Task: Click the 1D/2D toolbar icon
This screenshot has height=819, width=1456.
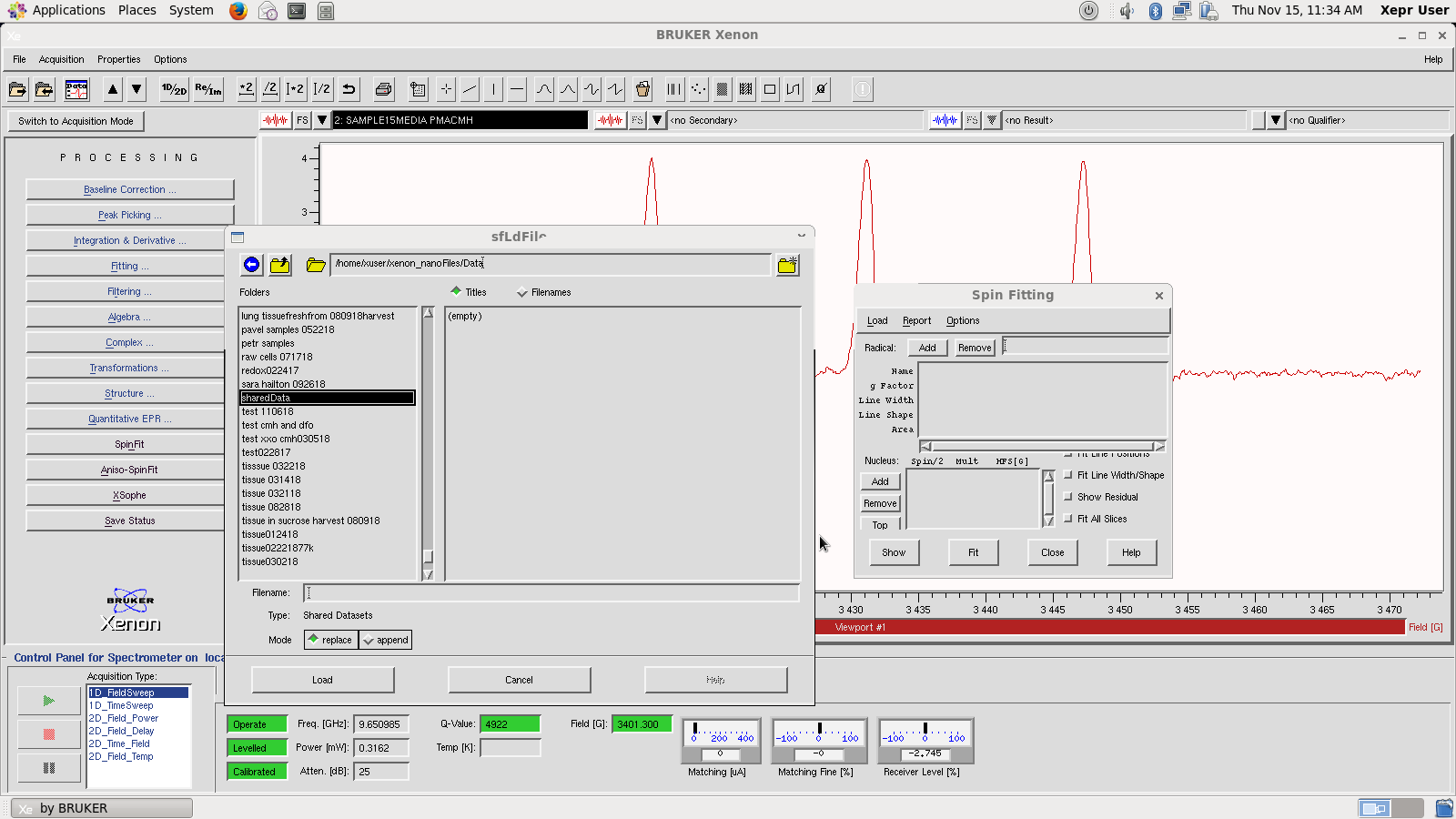Action: pos(174,89)
